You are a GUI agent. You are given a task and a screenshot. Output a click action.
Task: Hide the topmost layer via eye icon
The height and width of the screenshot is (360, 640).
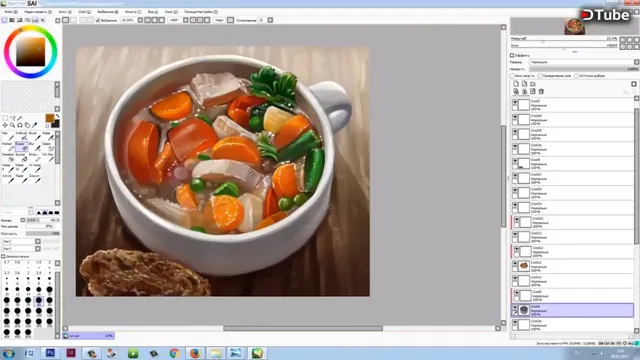pos(515,102)
